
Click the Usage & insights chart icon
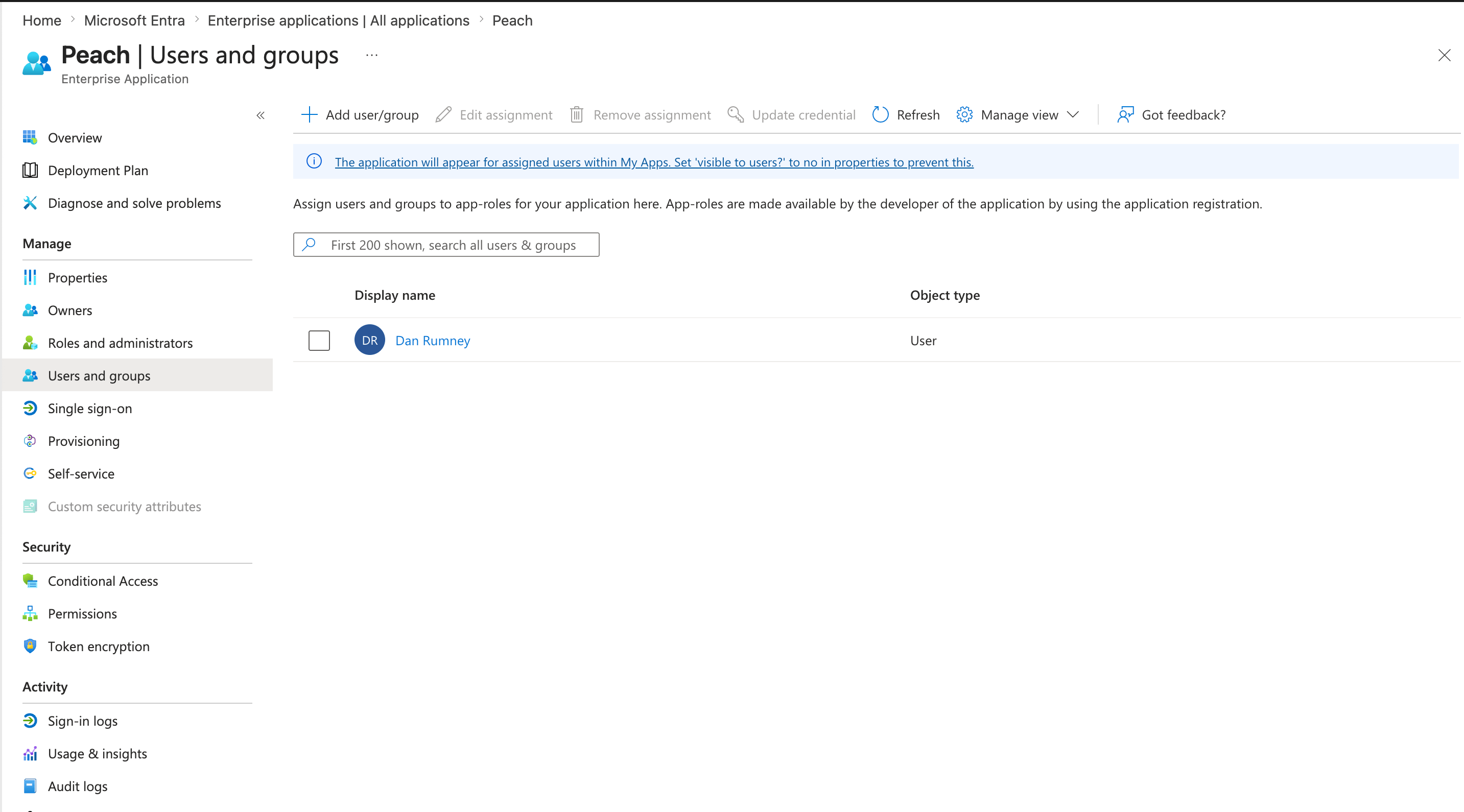[x=30, y=753]
